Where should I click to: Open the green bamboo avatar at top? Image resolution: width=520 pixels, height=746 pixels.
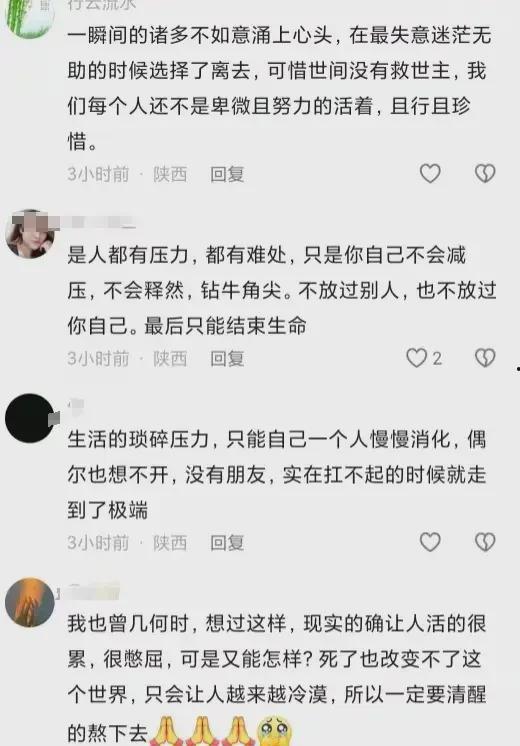(x=29, y=15)
